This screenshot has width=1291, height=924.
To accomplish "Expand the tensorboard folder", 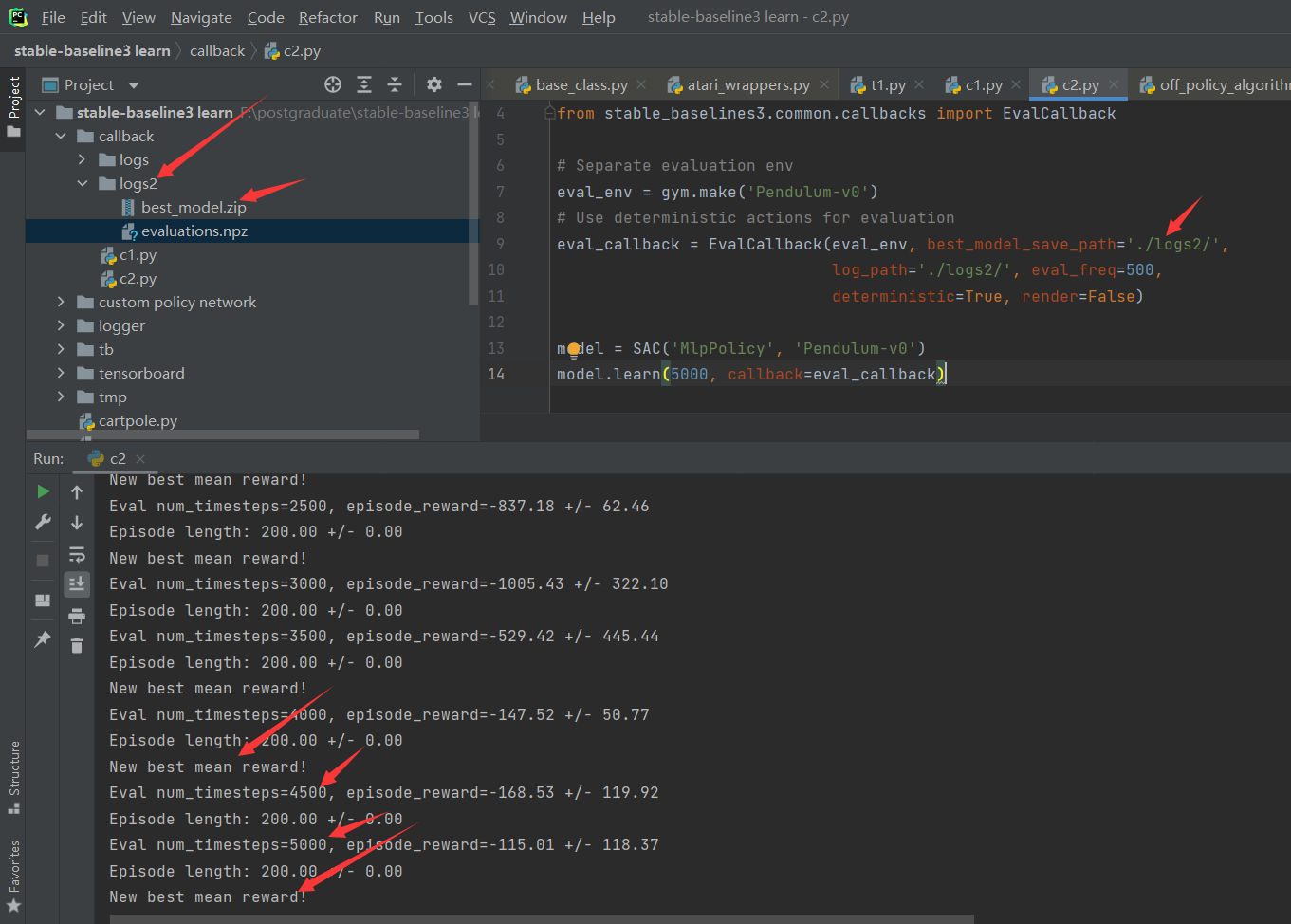I will (60, 373).
